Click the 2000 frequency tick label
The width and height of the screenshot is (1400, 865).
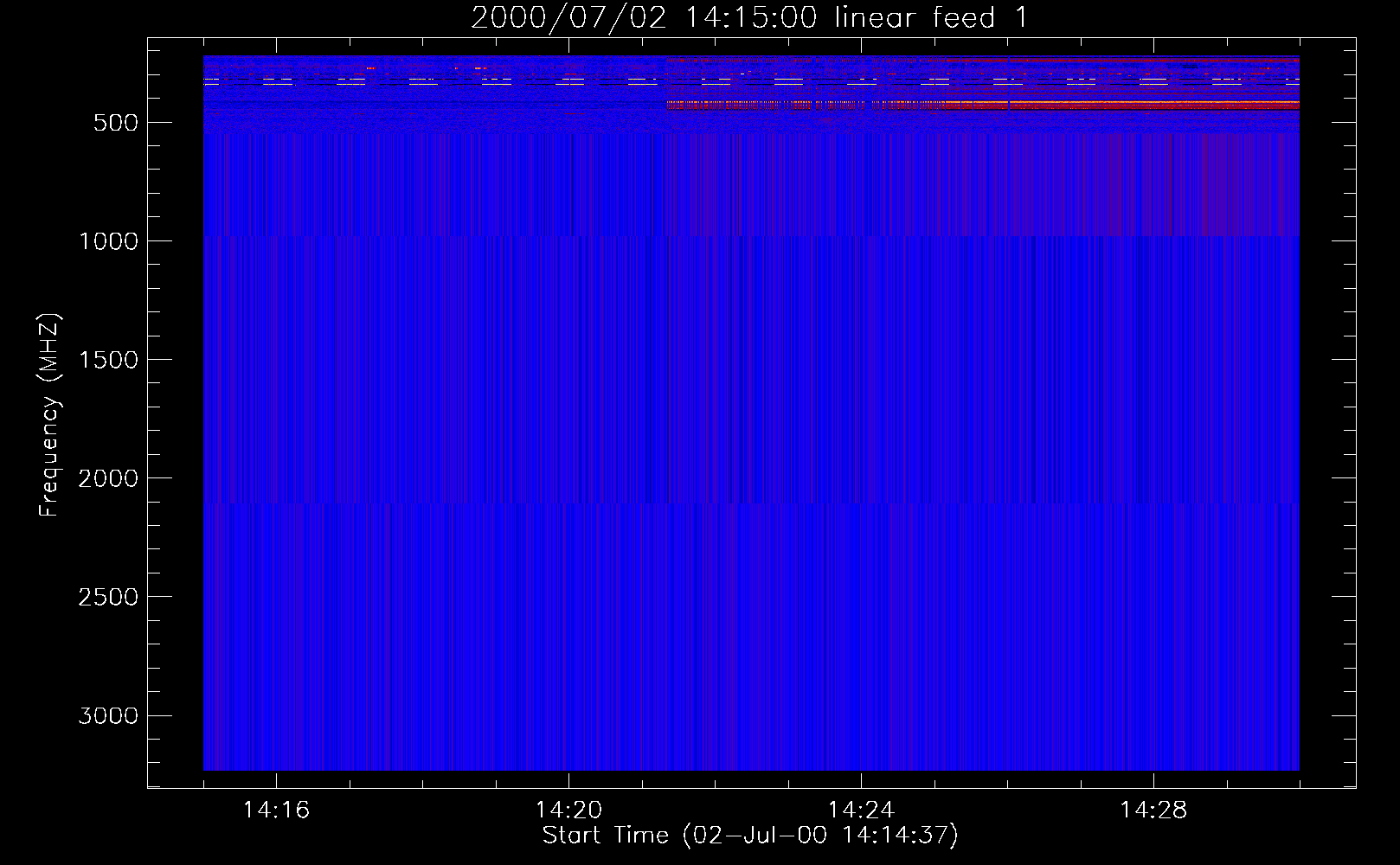coord(108,478)
